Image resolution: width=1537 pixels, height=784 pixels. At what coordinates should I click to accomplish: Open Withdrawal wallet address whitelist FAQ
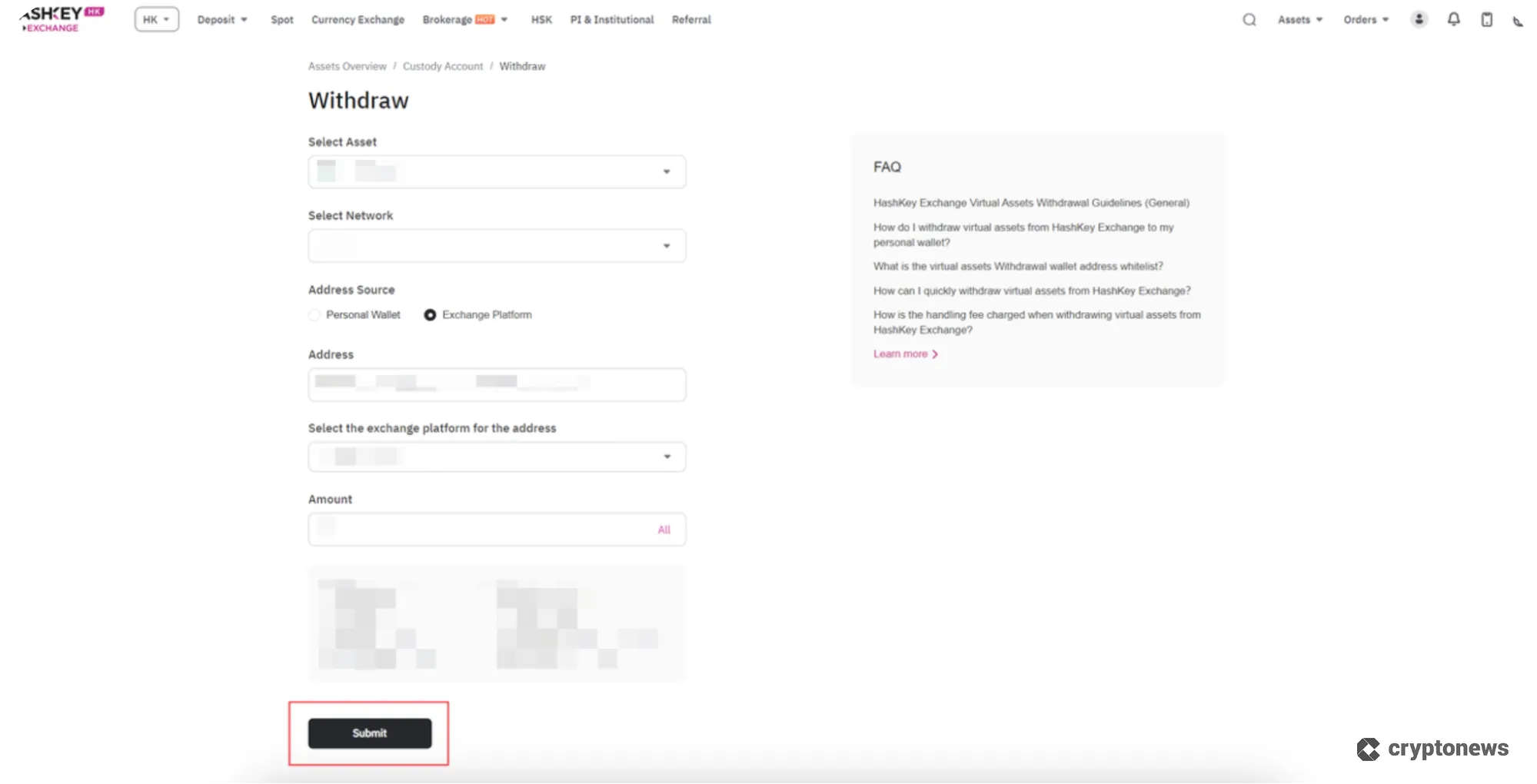click(x=1017, y=267)
